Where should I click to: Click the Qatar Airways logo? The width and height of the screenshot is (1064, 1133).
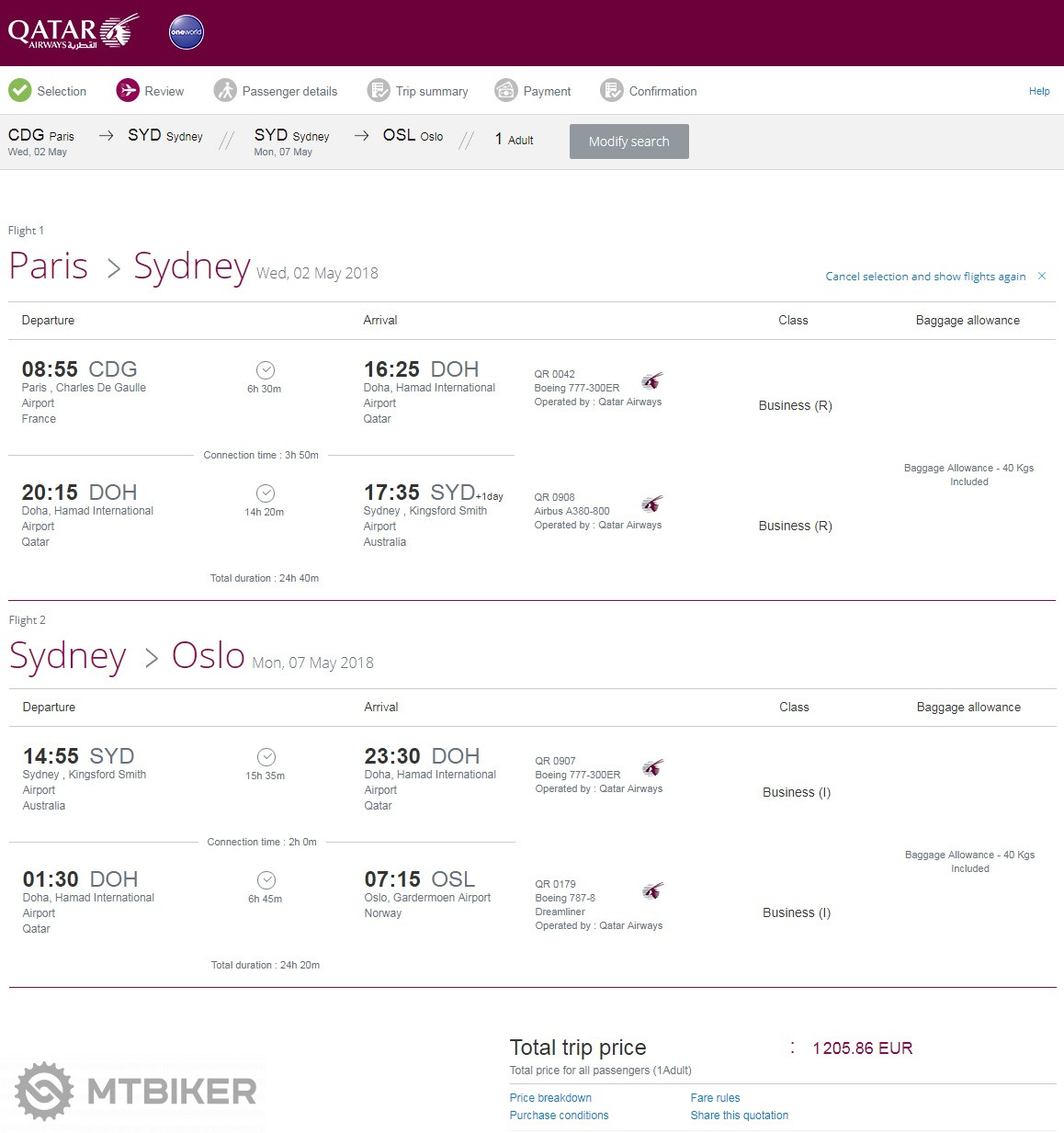pyautogui.click(x=74, y=32)
